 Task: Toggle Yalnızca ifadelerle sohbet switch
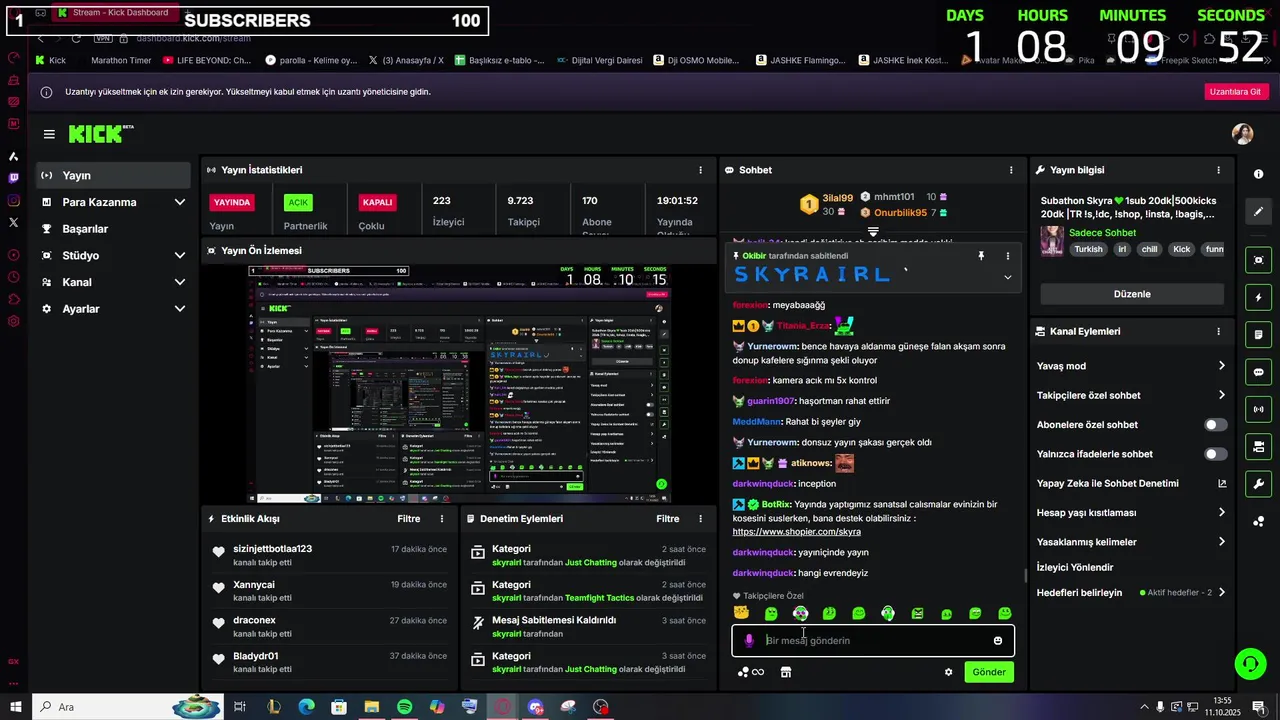(x=1216, y=454)
